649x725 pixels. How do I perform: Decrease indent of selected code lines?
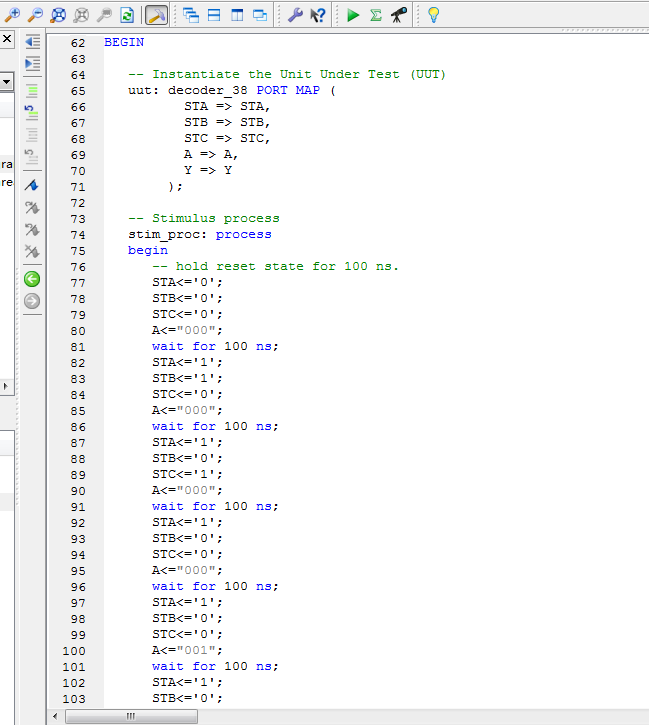point(32,41)
